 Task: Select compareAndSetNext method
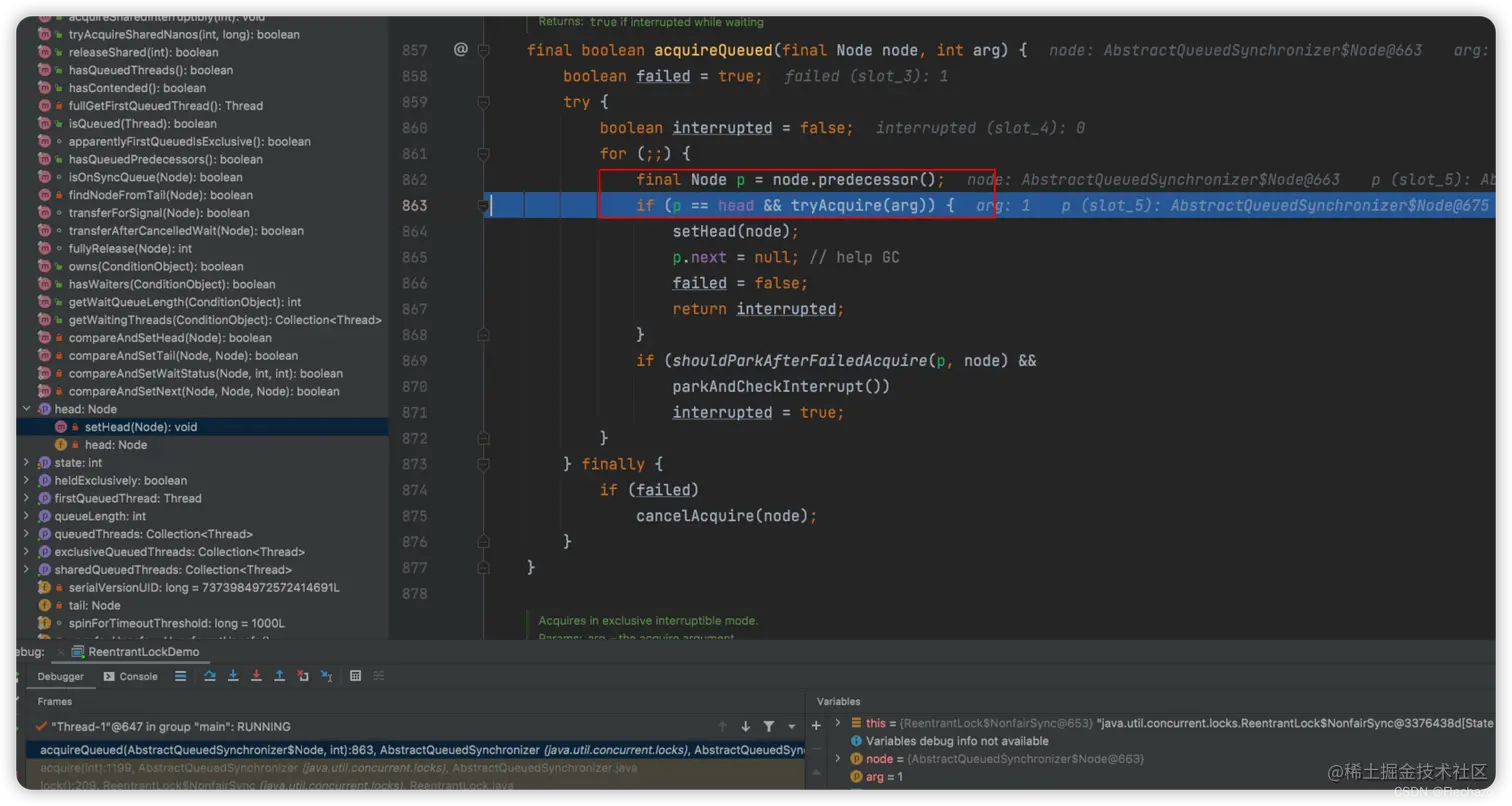(x=204, y=392)
